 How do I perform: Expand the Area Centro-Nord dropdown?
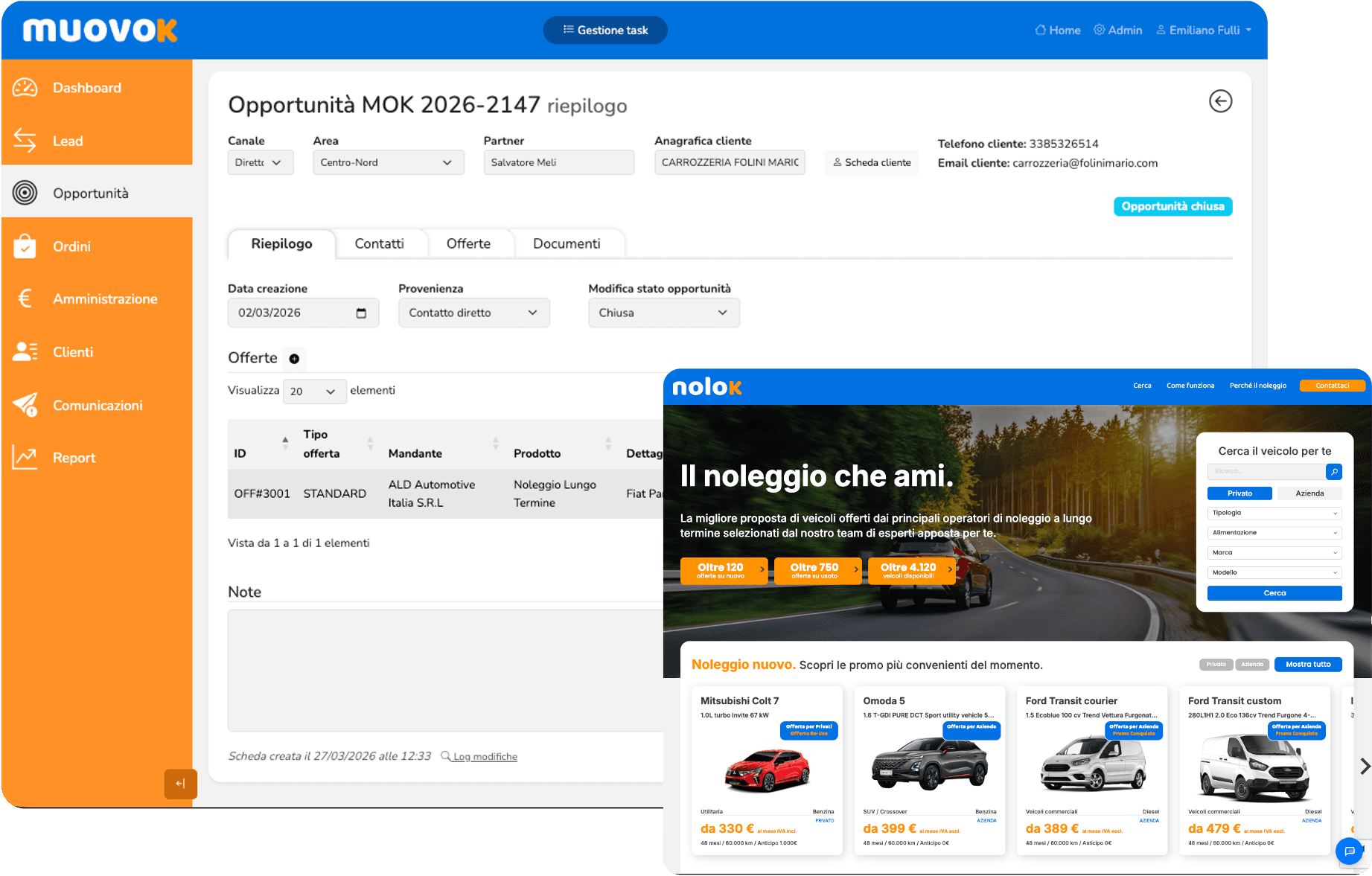(388, 162)
